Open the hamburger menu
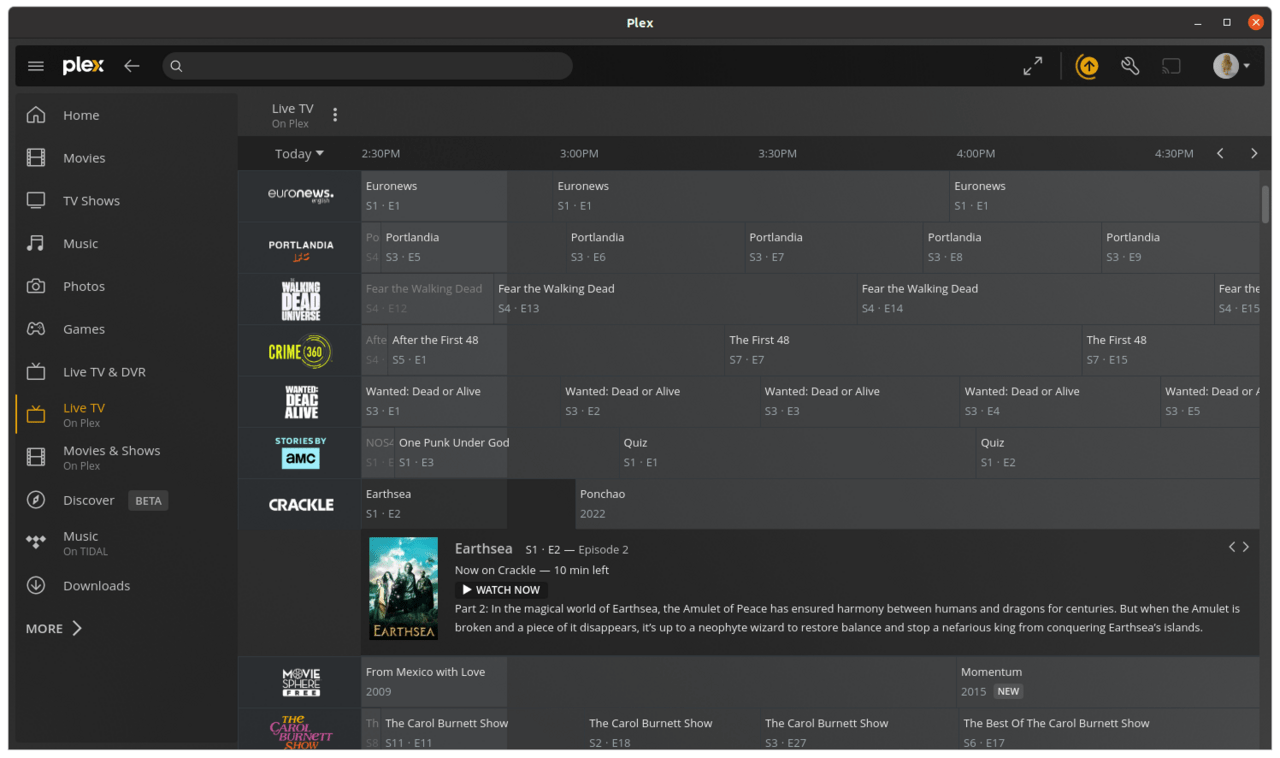This screenshot has height=758, width=1280. (36, 66)
